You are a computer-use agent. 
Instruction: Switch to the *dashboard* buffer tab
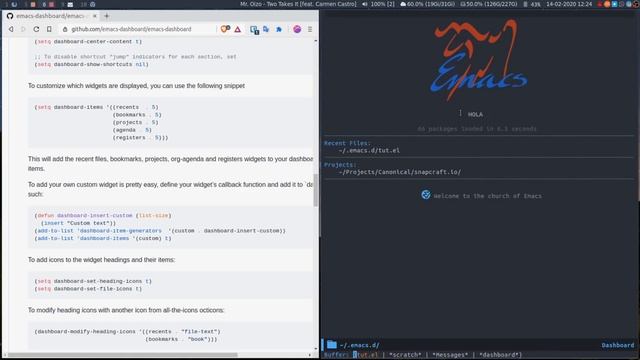(x=499, y=355)
